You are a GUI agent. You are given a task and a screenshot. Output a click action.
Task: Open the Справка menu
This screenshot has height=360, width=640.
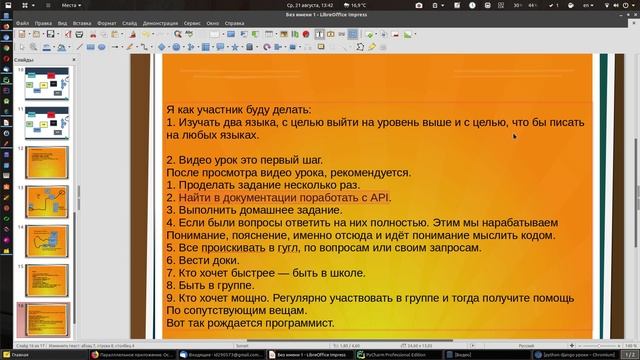(234, 23)
